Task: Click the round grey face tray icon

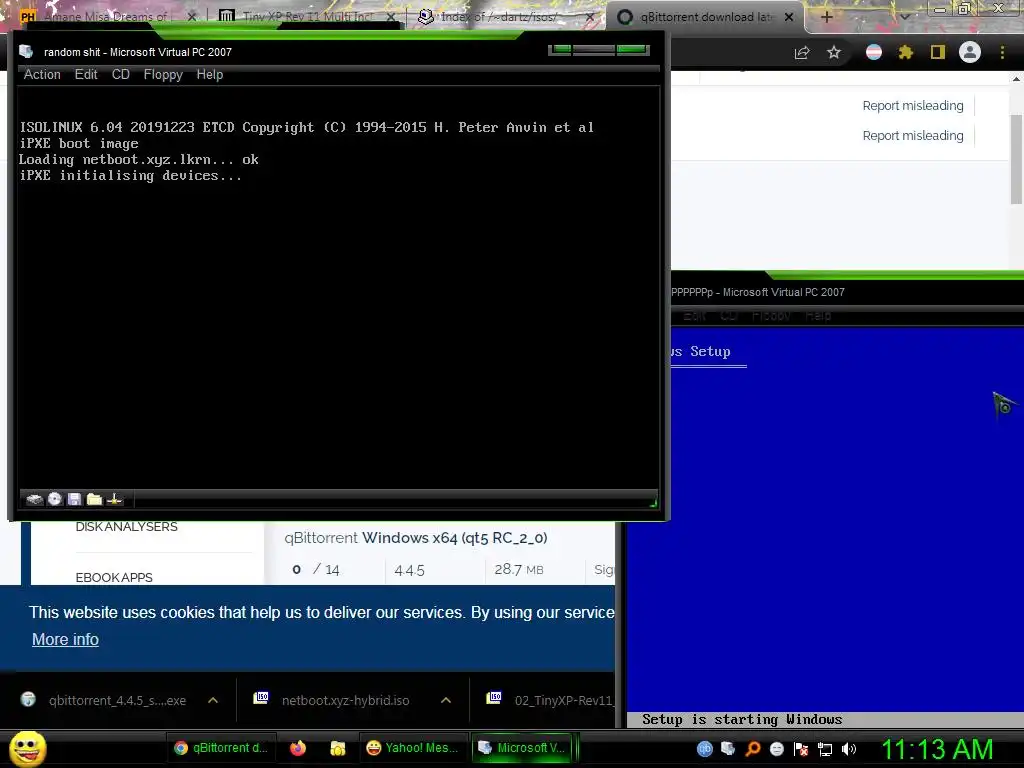Action: click(776, 748)
